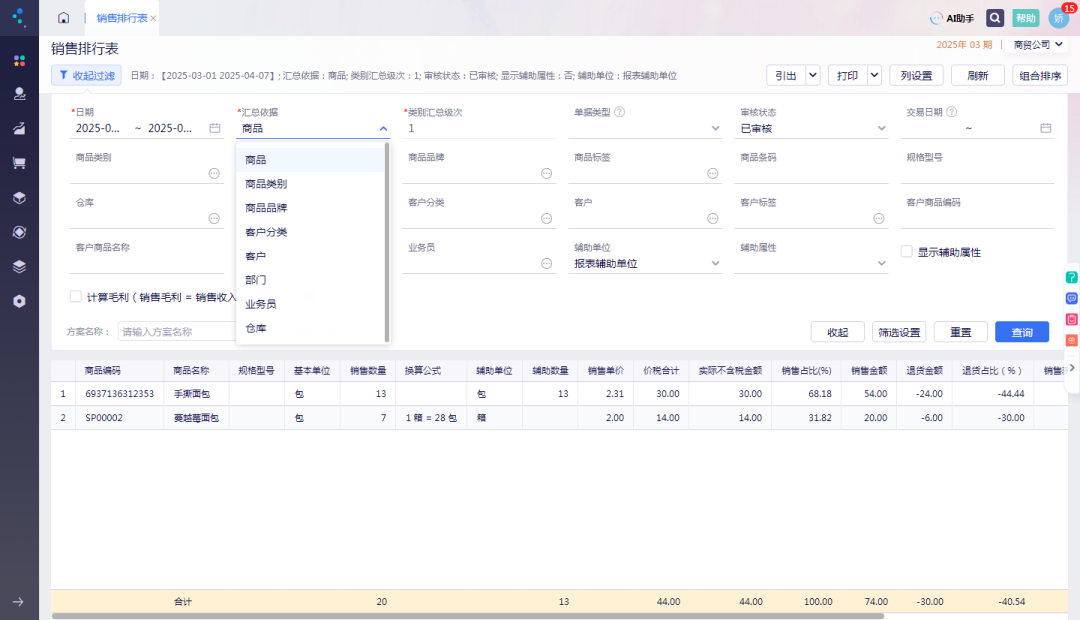Open the colorful apps grid sidebar icon
This screenshot has height=620, width=1080.
pos(19,61)
